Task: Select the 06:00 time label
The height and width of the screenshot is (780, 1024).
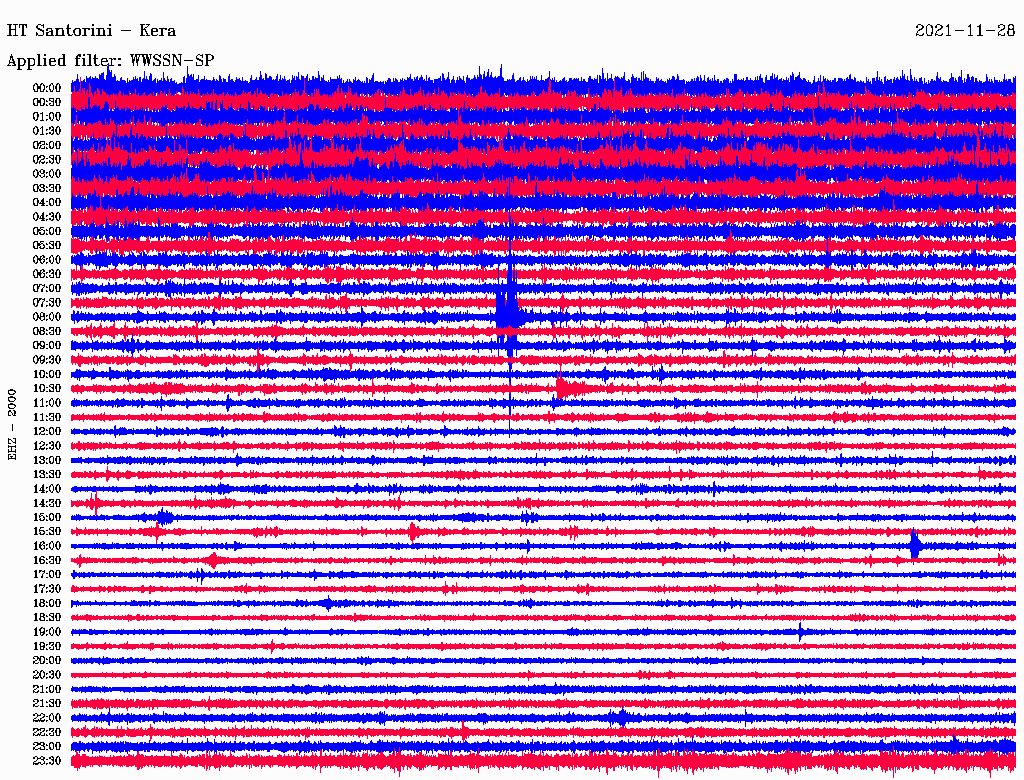Action: point(47,260)
